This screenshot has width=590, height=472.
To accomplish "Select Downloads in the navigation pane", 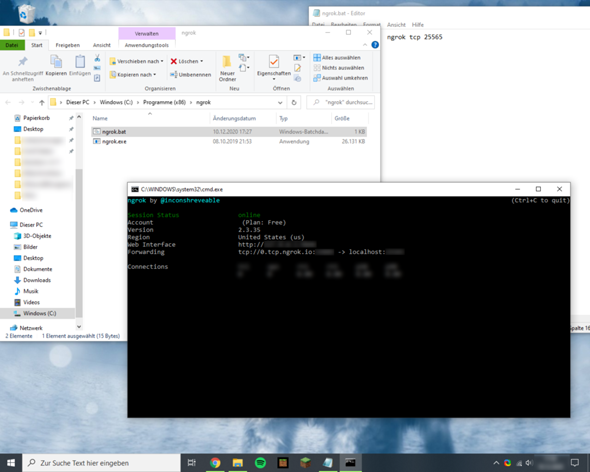I will (32, 280).
